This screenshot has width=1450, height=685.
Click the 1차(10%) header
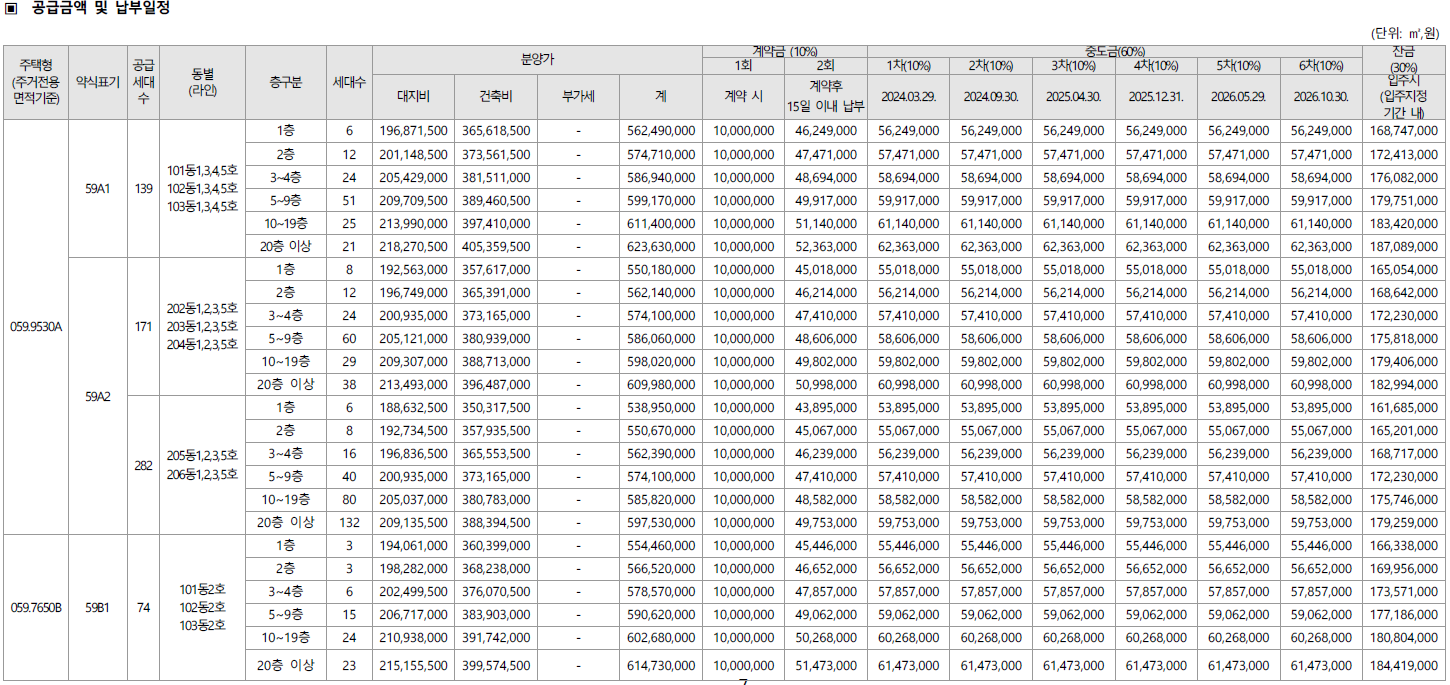click(x=908, y=66)
